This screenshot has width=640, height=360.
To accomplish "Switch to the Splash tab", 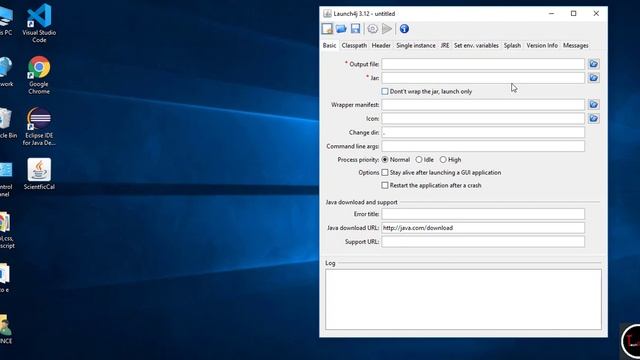I will tap(512, 45).
